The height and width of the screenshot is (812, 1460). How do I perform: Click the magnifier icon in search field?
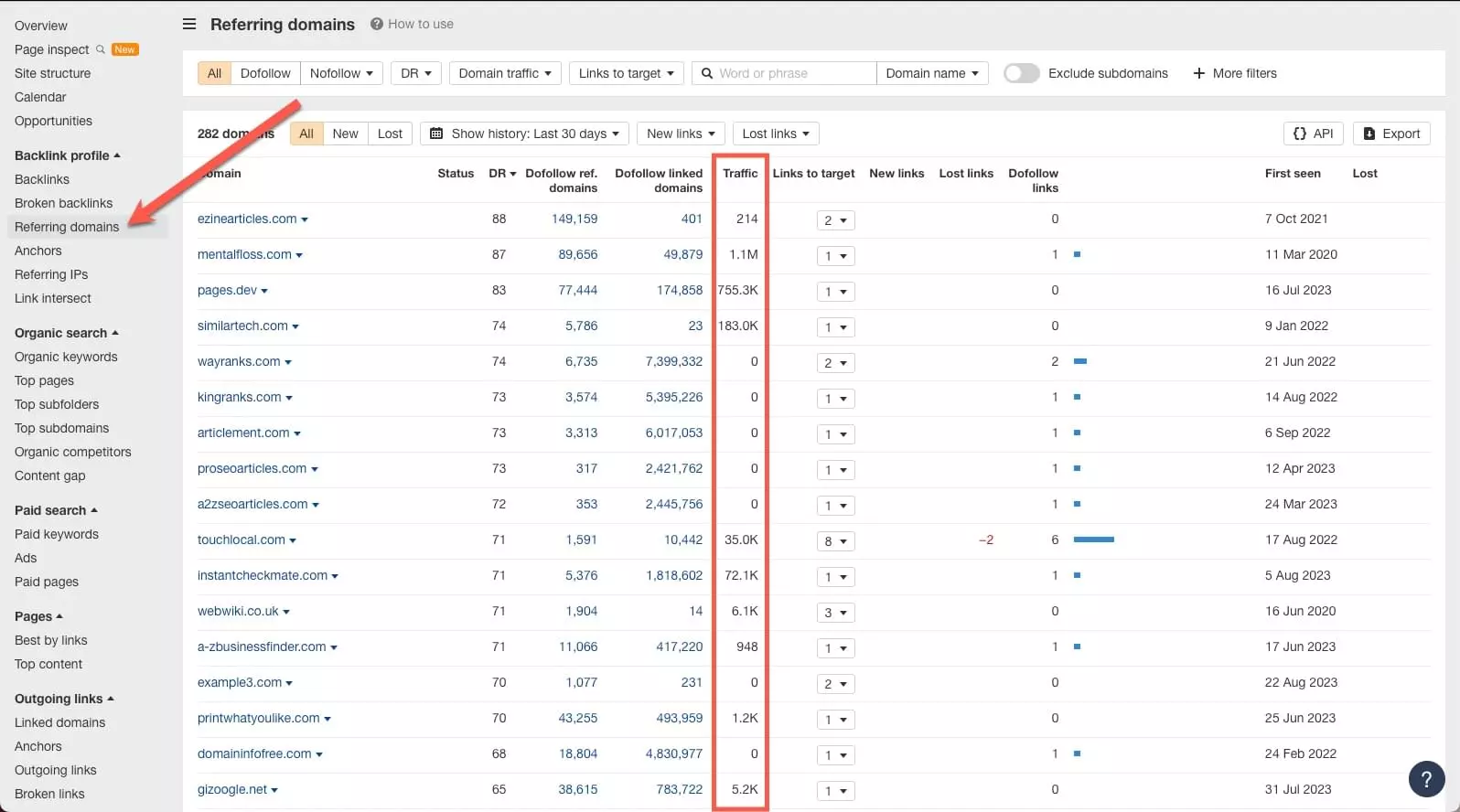(707, 73)
